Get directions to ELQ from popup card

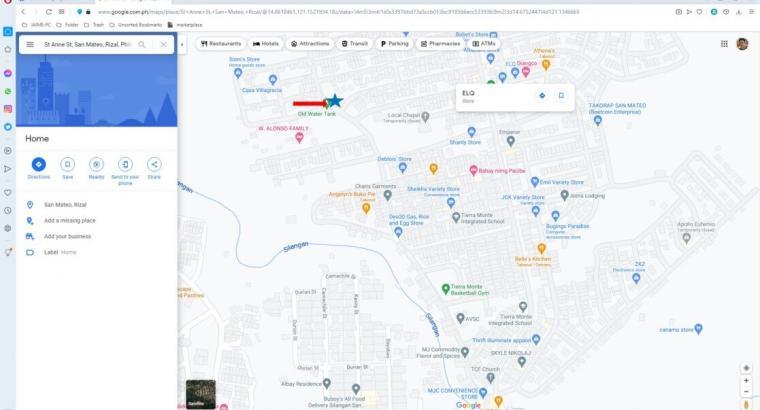(x=542, y=96)
